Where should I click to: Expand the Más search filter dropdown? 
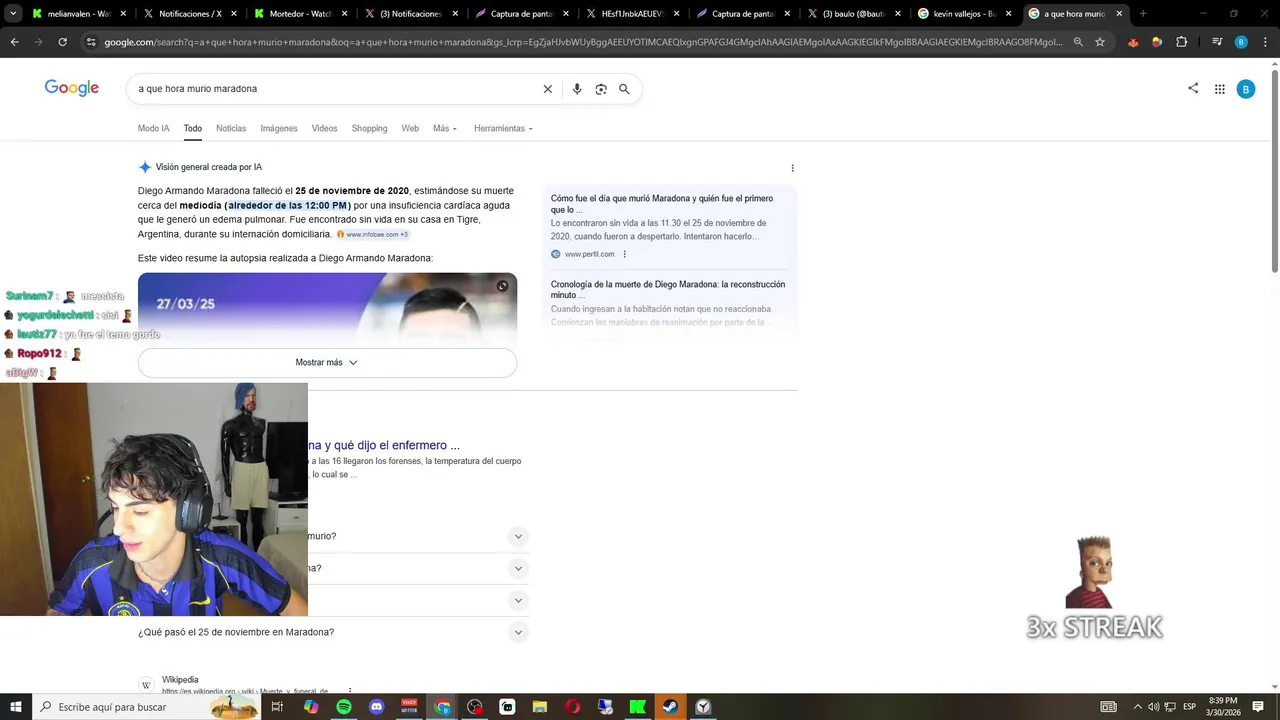(x=445, y=128)
